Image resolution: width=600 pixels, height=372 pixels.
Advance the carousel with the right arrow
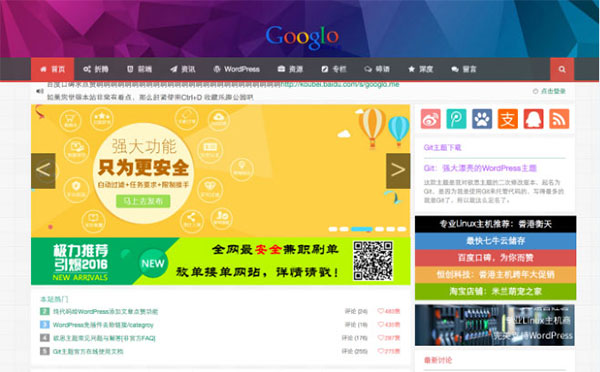pyautogui.click(x=398, y=171)
